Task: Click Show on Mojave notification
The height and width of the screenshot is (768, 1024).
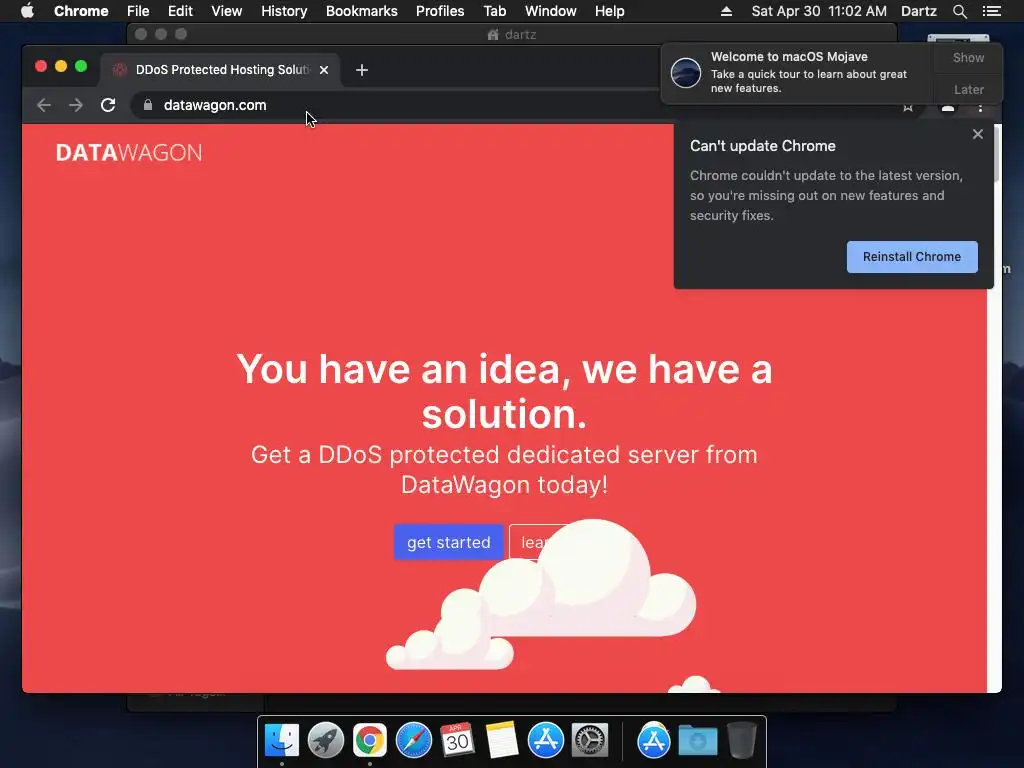Action: click(x=968, y=57)
